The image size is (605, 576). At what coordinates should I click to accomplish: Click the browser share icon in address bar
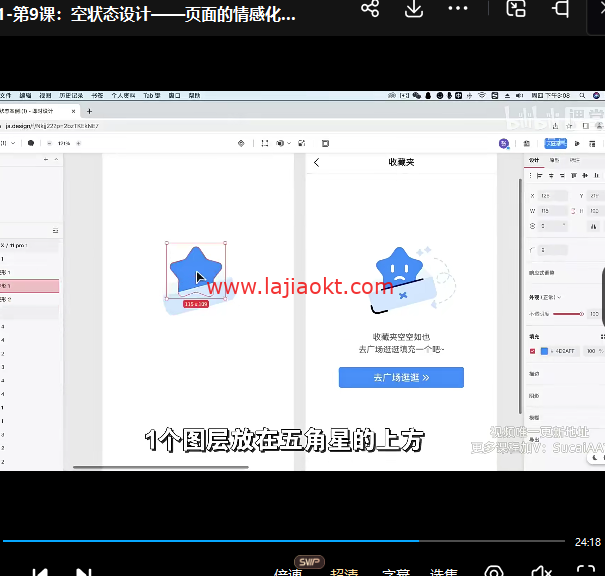555,126
